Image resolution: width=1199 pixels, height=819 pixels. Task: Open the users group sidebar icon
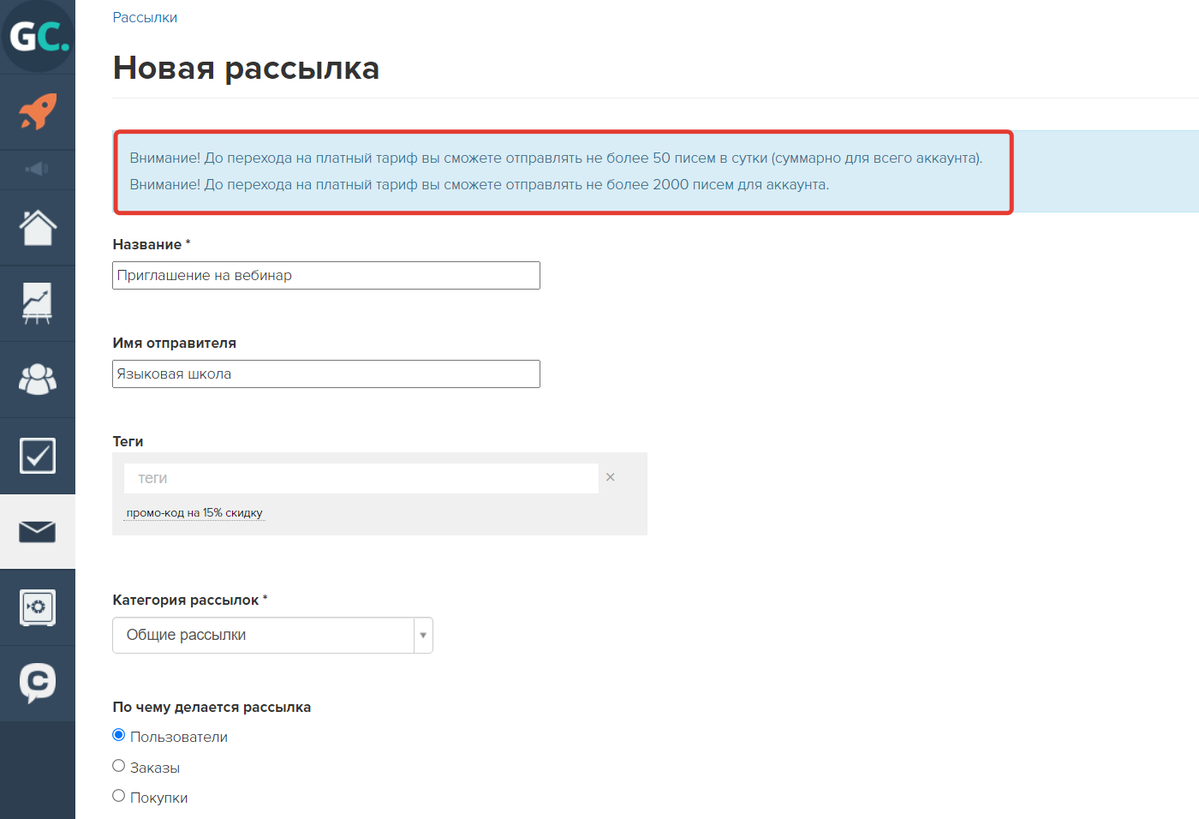[38, 379]
